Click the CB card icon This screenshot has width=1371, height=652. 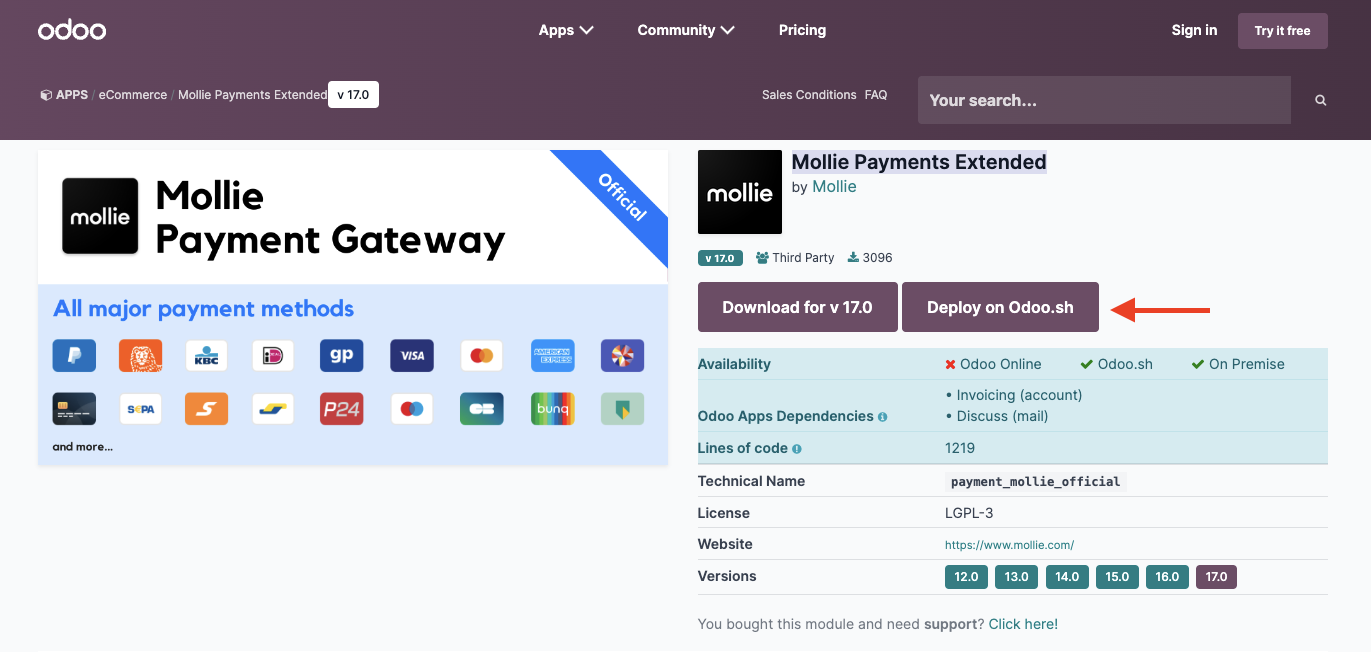(481, 408)
